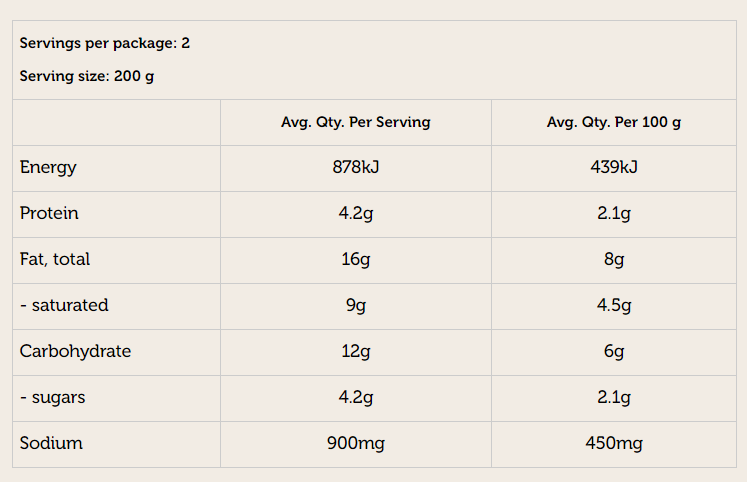
Task: Click the '- sugars' row label
Action: click(x=53, y=397)
